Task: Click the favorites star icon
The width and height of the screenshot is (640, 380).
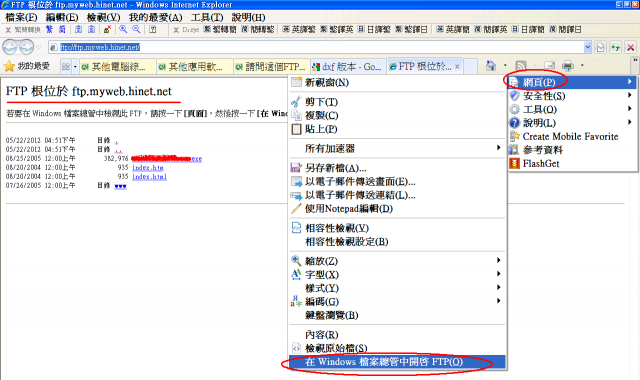Action: 9,66
